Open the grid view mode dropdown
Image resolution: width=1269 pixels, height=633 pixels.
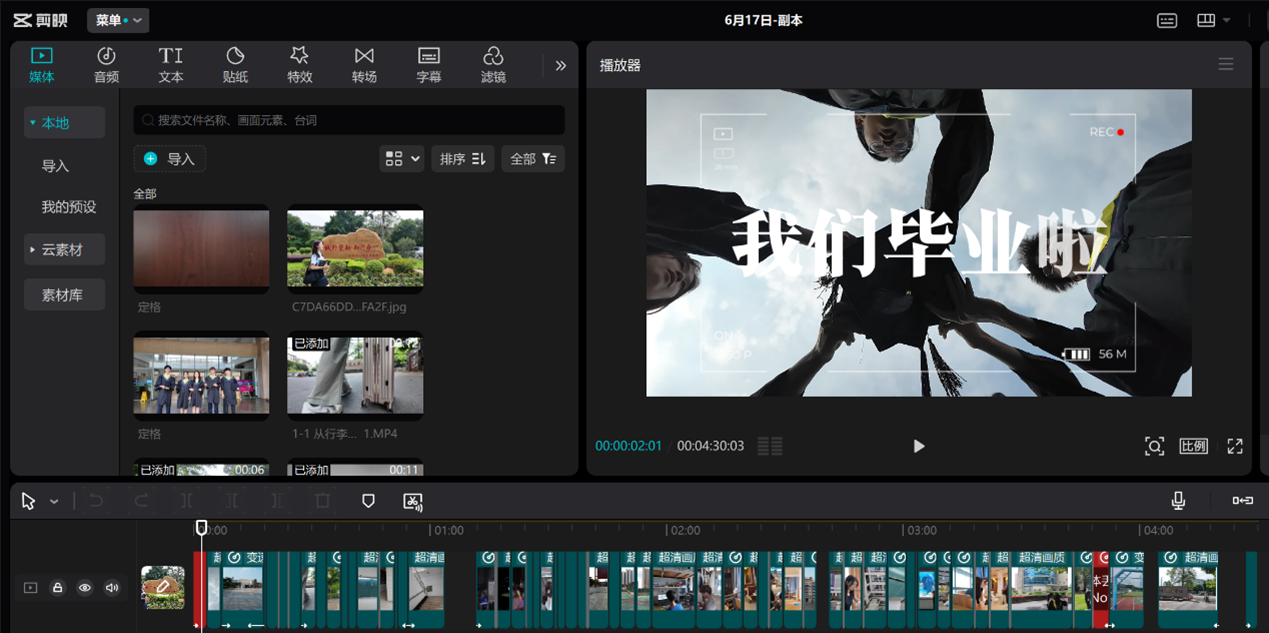[x=402, y=159]
